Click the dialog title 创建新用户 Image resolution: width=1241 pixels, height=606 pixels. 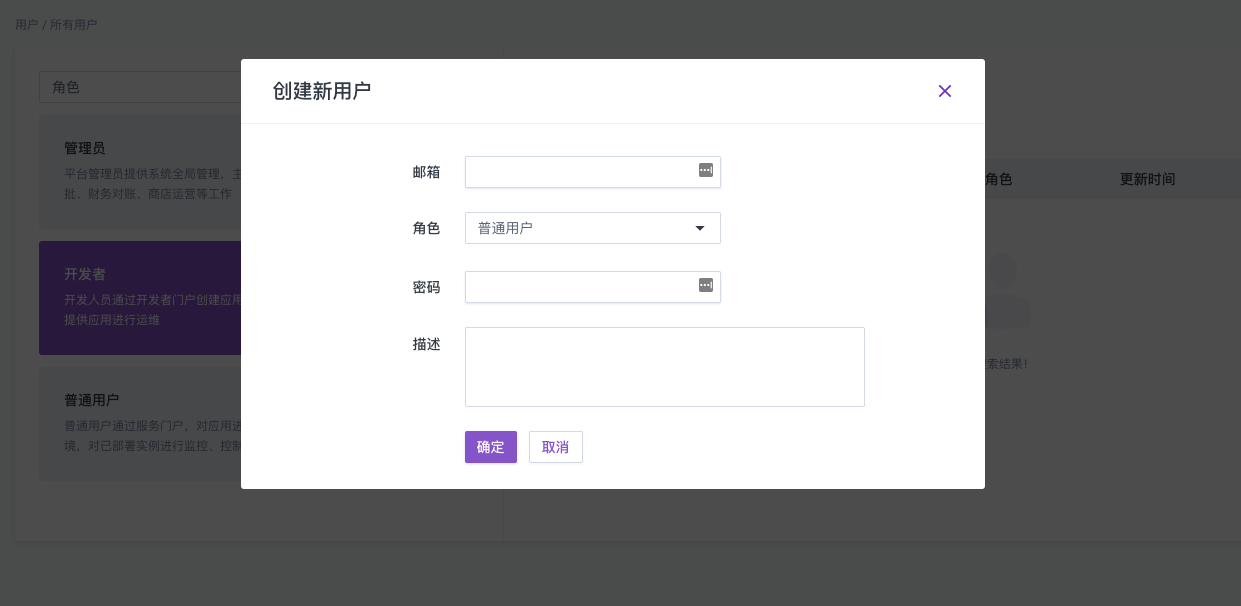pos(321,90)
